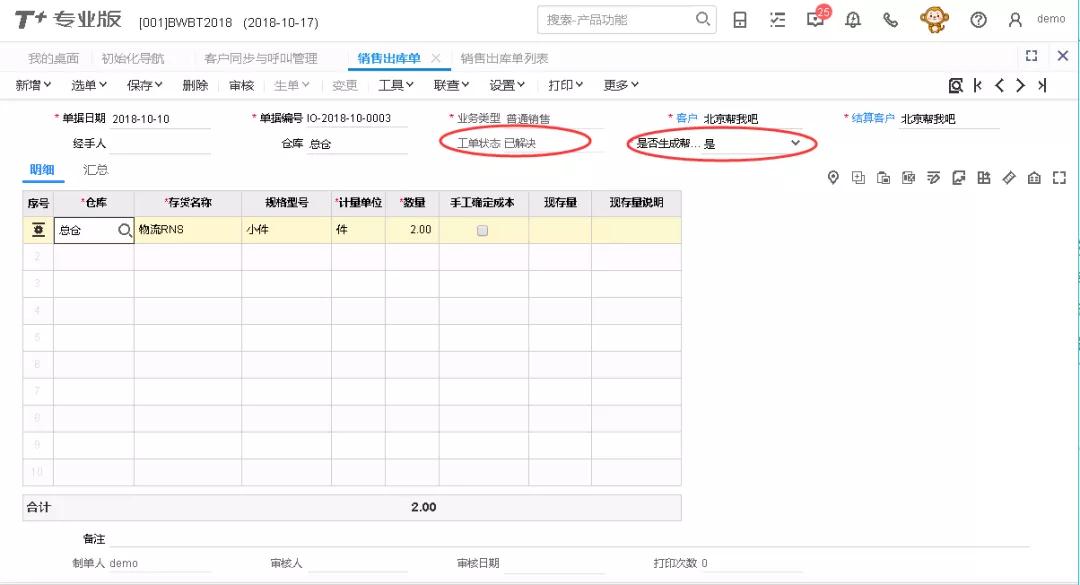Open the help question mark icon
Screen dimensions: 1080x585
coord(978,20)
